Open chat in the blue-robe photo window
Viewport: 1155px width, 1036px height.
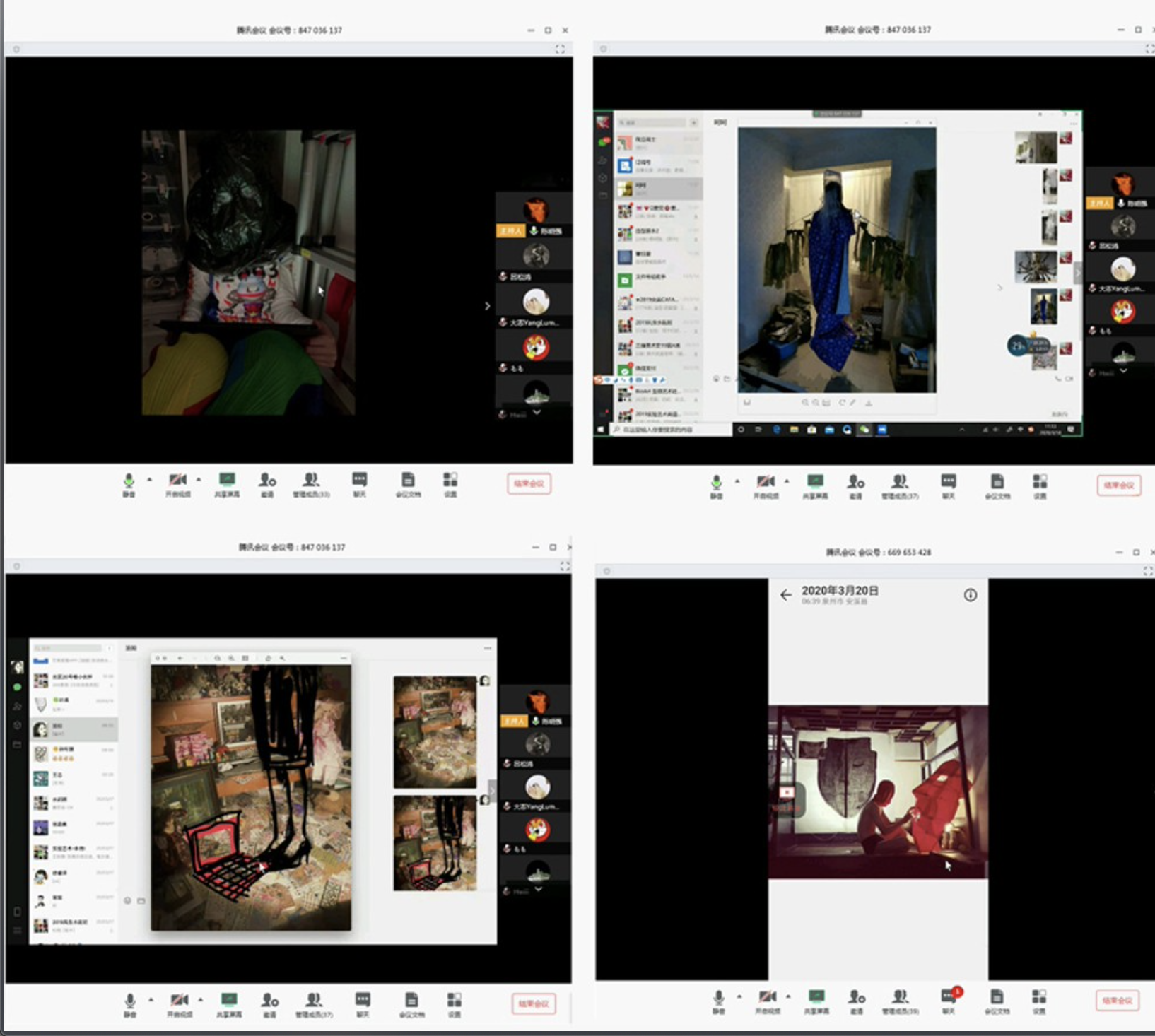949,487
